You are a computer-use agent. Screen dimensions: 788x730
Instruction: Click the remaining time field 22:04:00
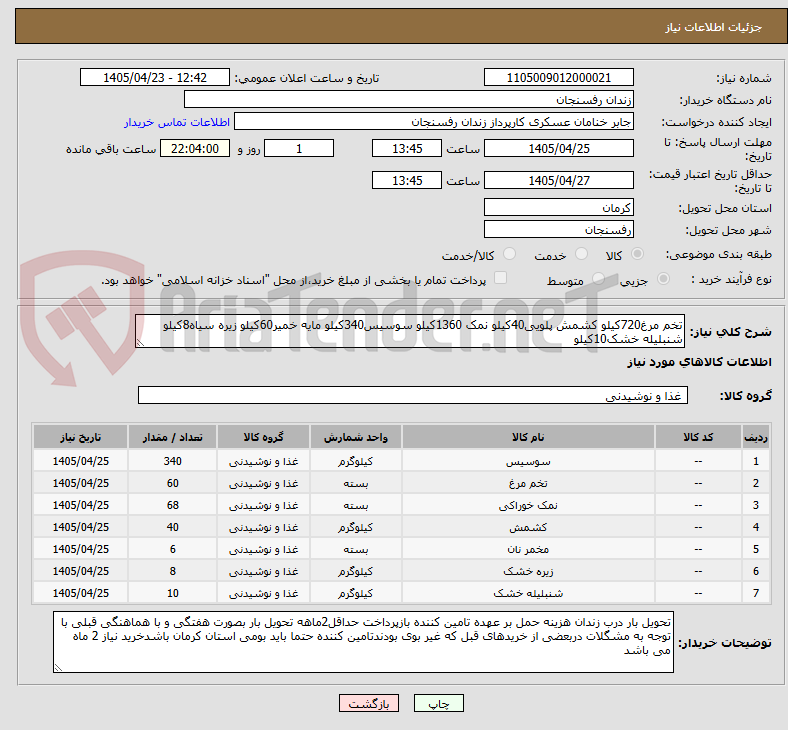coord(195,149)
